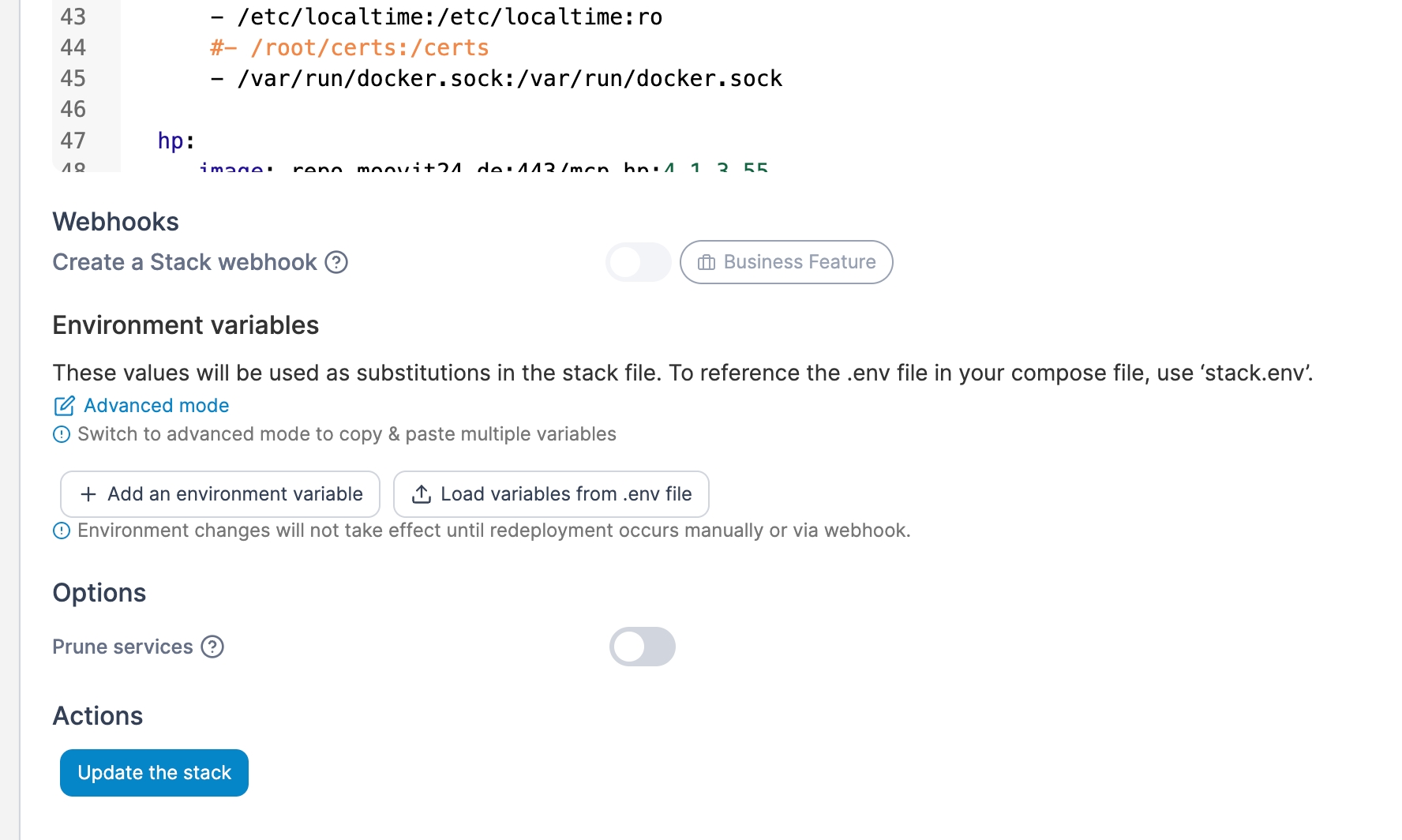
Task: Click Load variables from .env file
Action: point(551,494)
